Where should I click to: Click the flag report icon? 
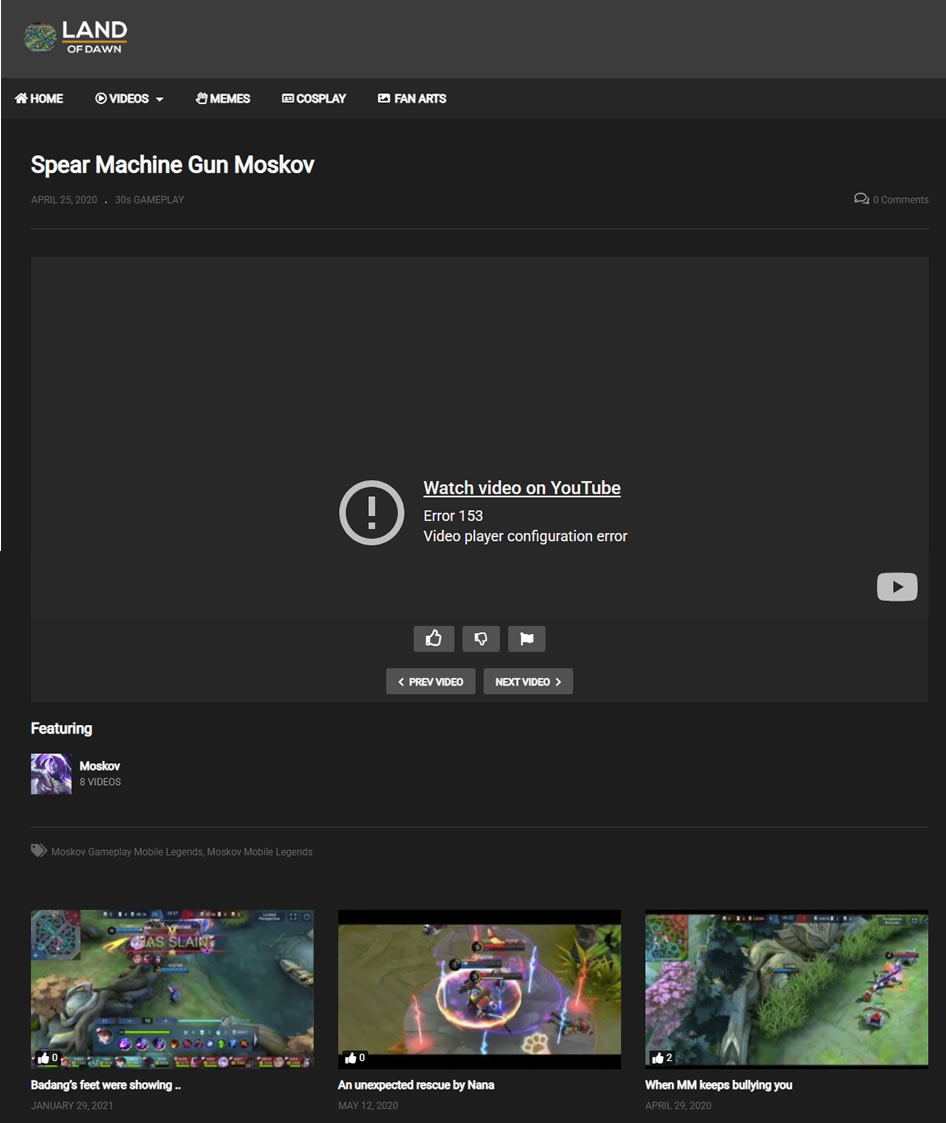[527, 638]
